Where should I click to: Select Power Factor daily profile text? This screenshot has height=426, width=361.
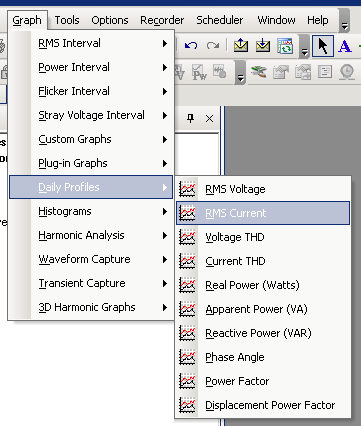click(x=237, y=381)
